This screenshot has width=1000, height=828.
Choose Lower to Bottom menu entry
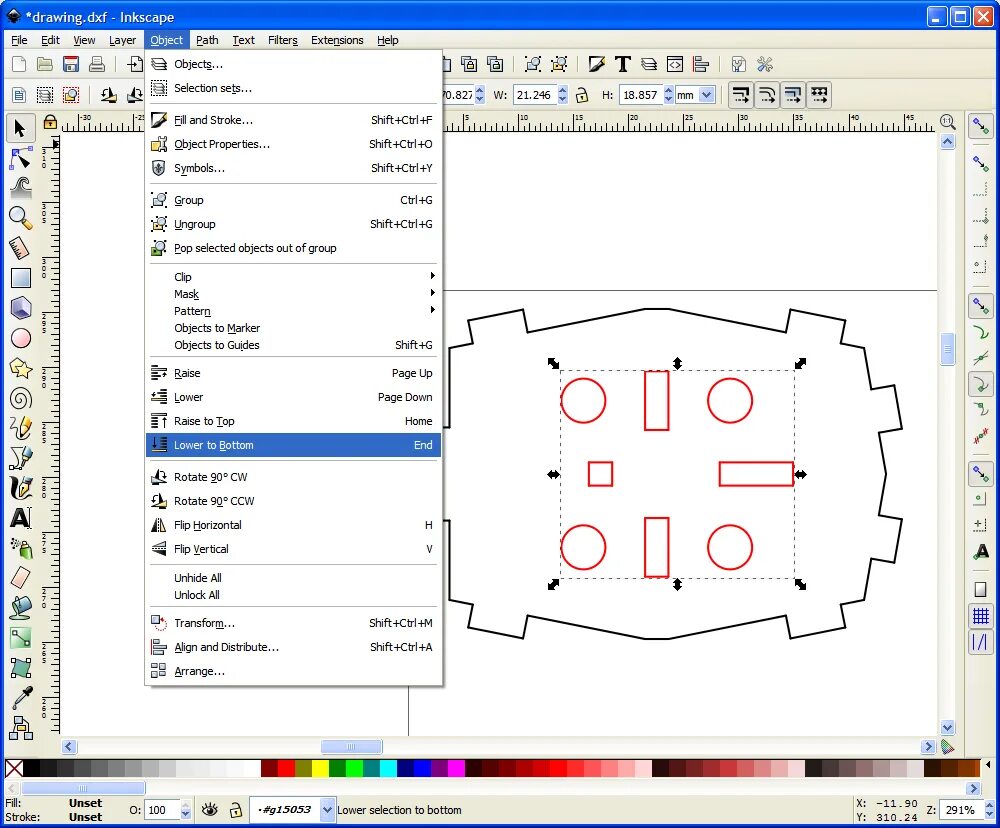click(x=293, y=445)
